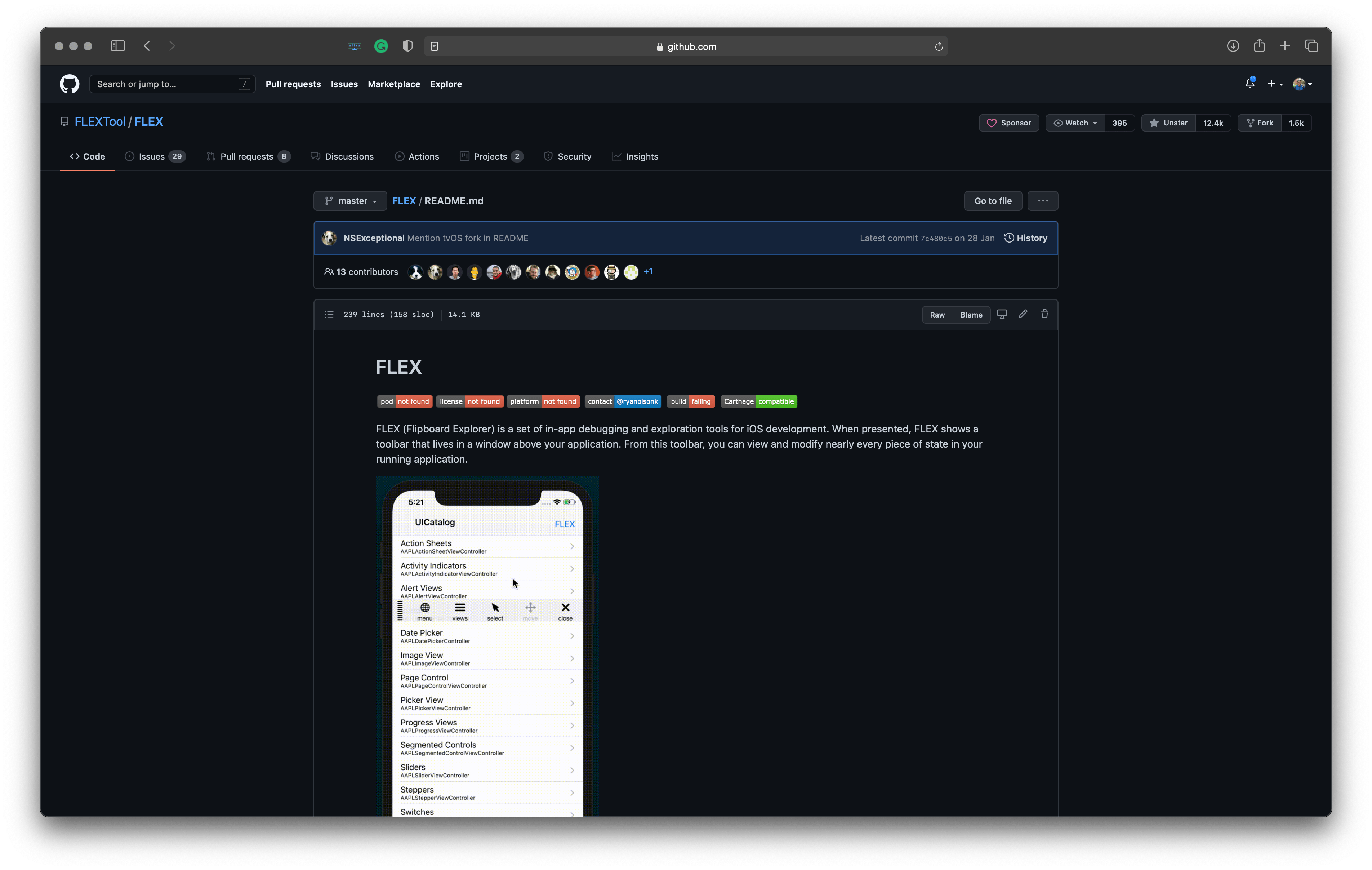
Task: Click Issues in top navigation
Action: 344,84
